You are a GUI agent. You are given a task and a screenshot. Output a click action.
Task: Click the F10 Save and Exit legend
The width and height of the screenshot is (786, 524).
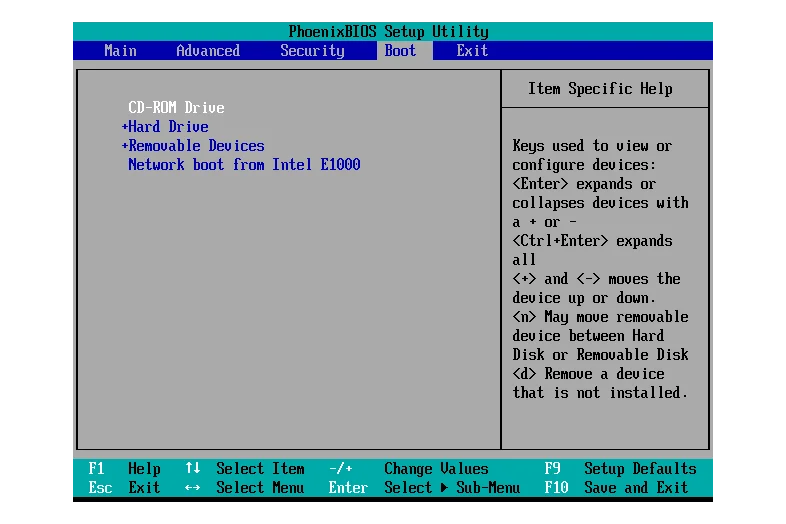[617, 487]
